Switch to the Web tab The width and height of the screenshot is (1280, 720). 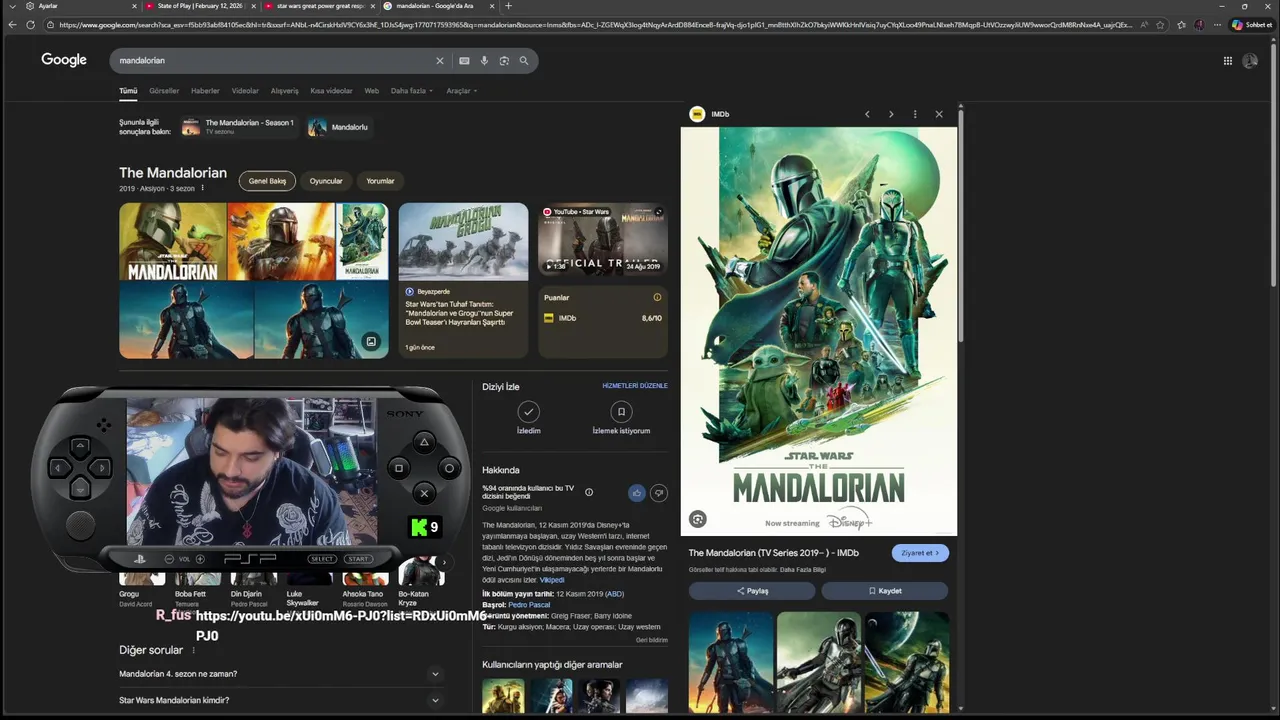pyautogui.click(x=371, y=91)
